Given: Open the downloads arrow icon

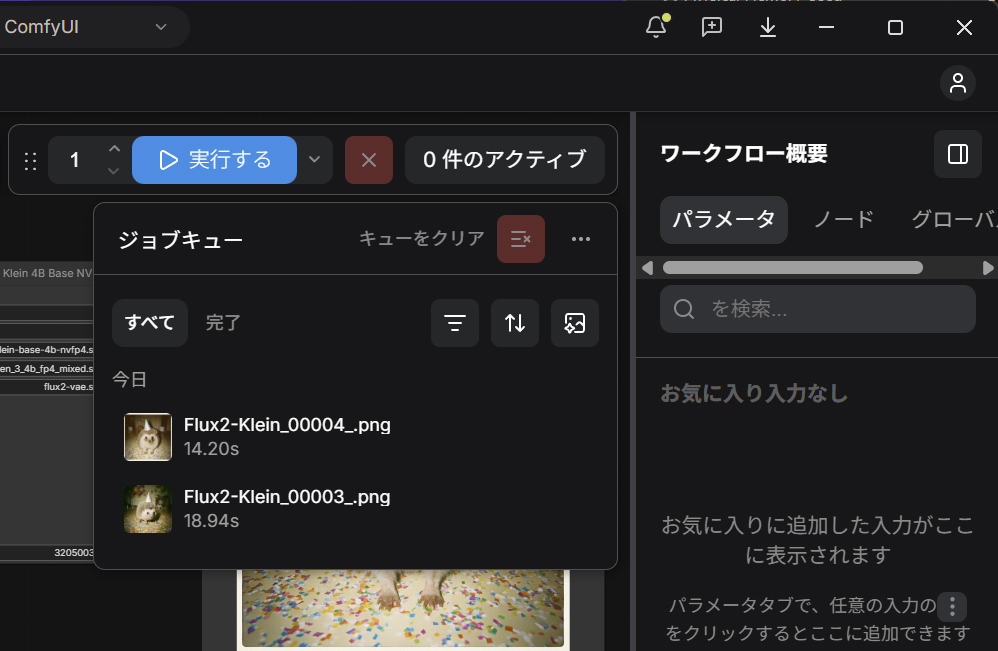Looking at the screenshot, I should (x=768, y=27).
